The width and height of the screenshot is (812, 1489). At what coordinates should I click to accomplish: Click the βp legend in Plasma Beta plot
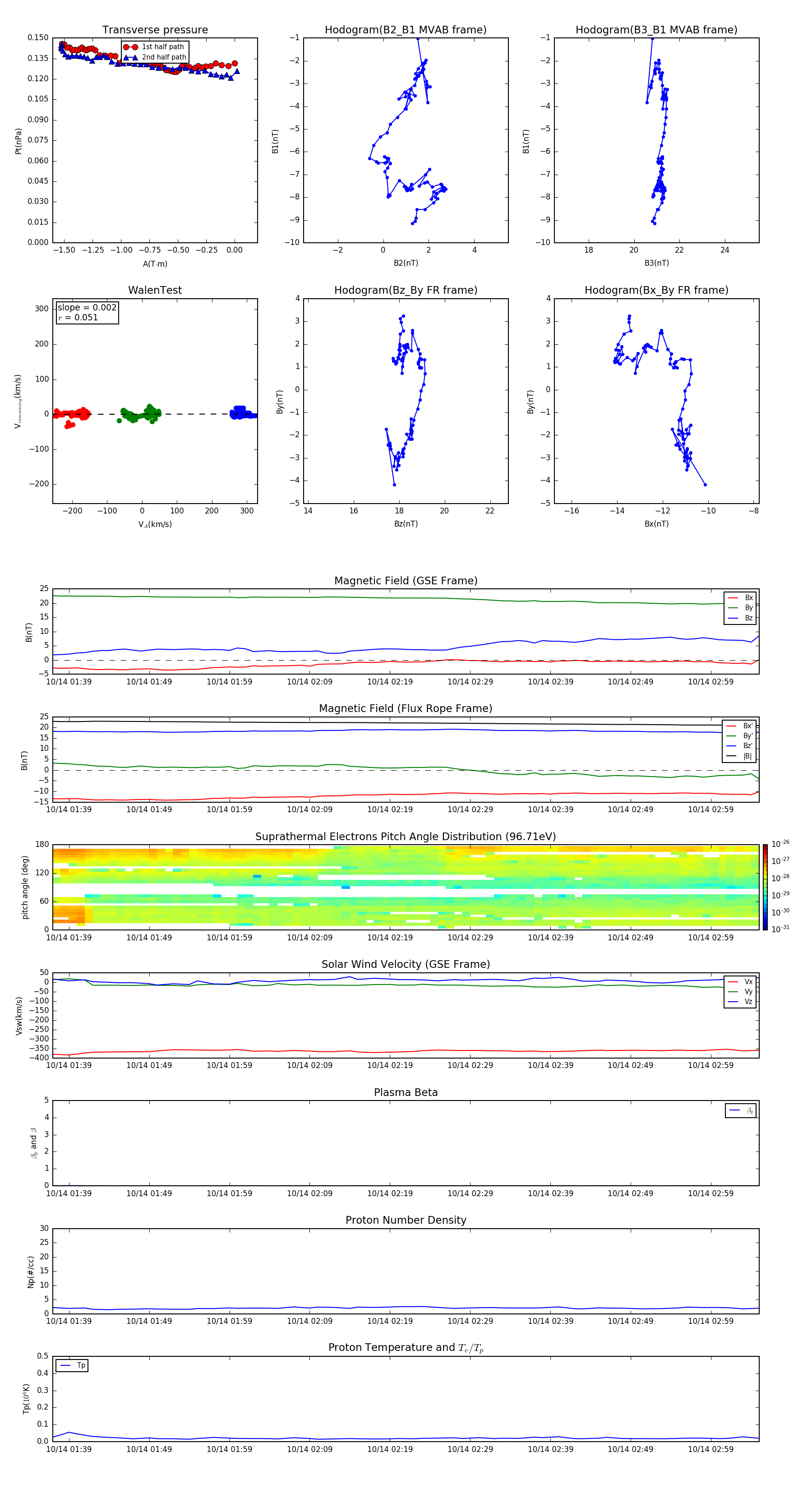point(741,1110)
